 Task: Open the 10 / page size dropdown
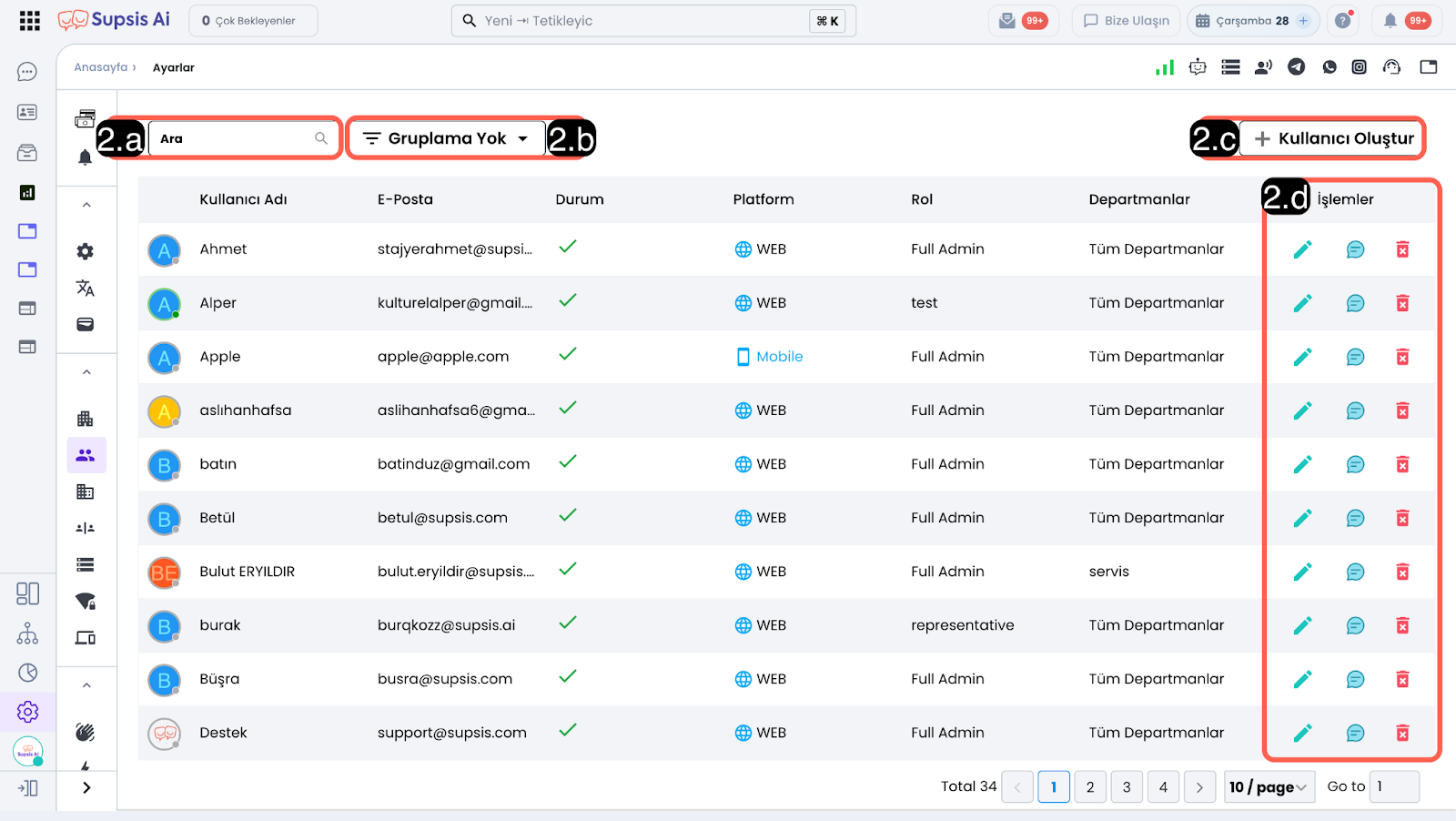(x=1267, y=787)
